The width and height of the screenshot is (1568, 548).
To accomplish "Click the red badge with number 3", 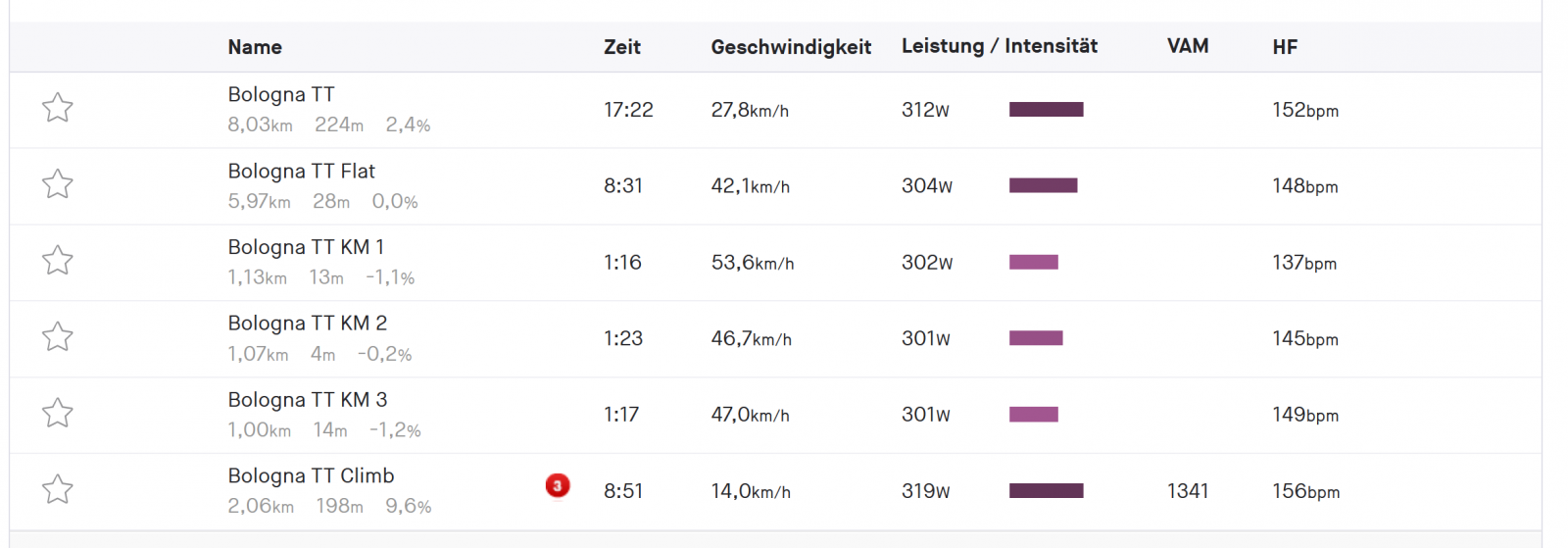I will click(x=558, y=485).
